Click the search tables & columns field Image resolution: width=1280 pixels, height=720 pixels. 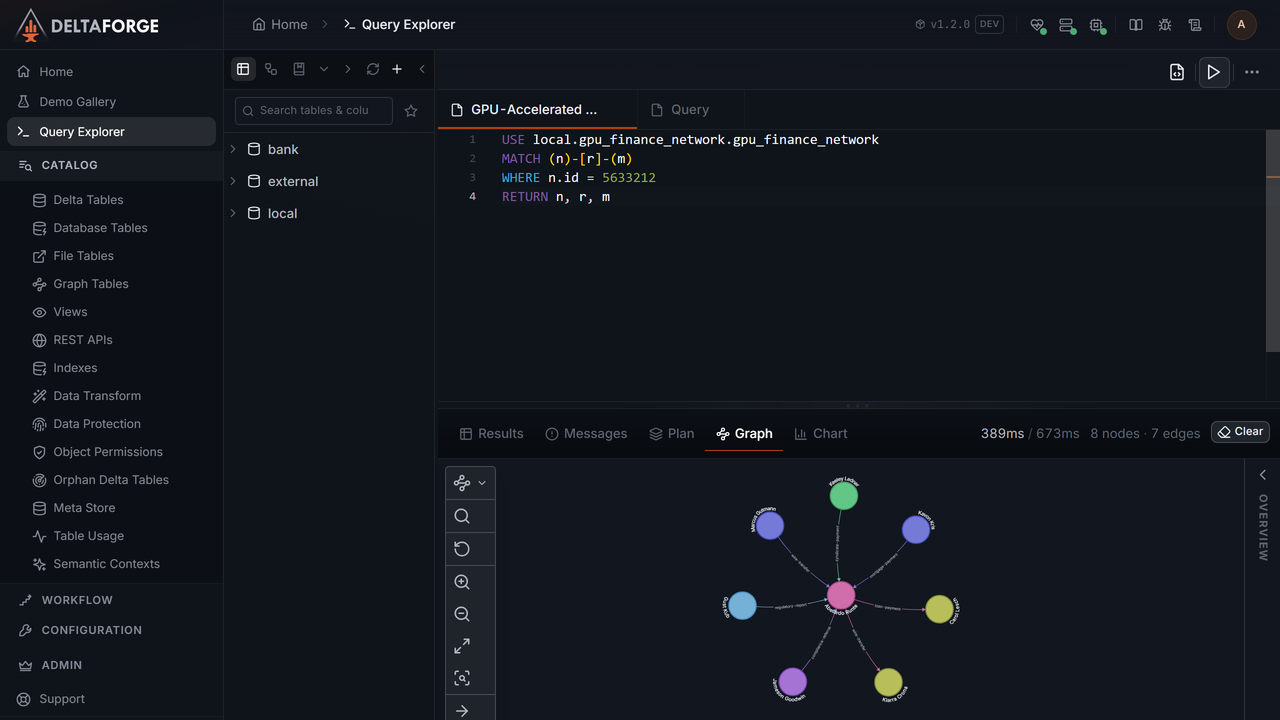(314, 111)
